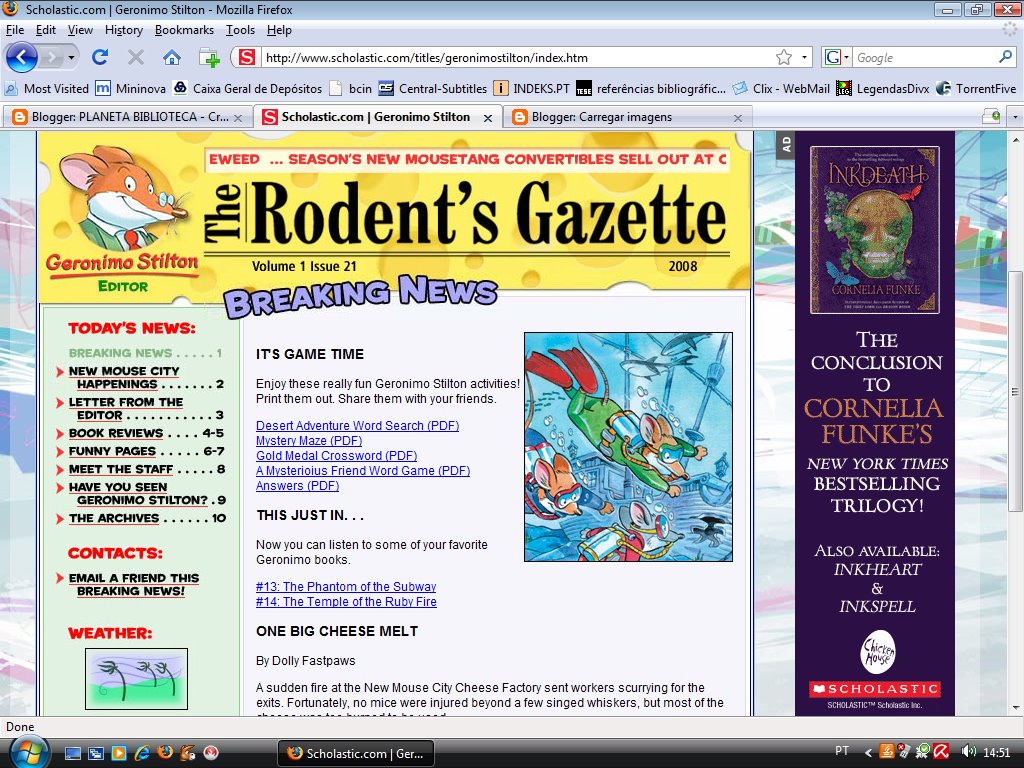Viewport: 1024px width, 768px height.
Task: Listen to #14: The Temple of the Ruby Fire
Action: pyautogui.click(x=346, y=601)
